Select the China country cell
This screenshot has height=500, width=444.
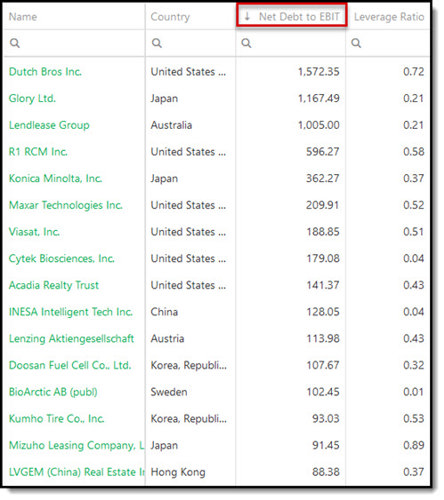click(x=164, y=312)
